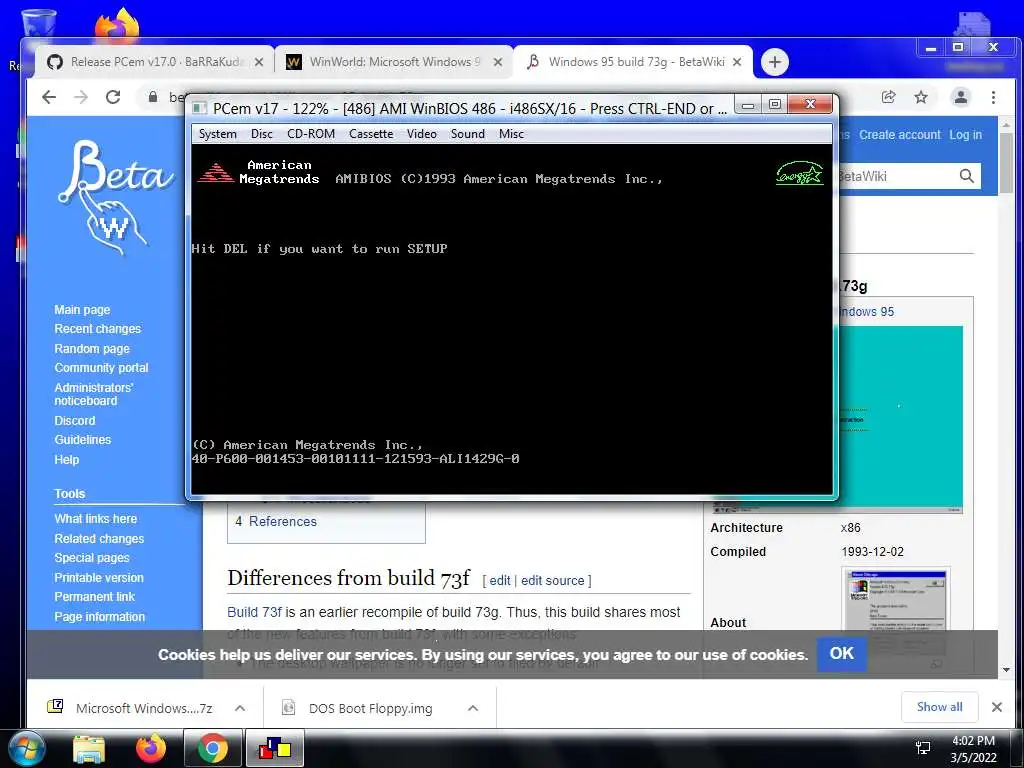
Task: Open the Chrome profile menu
Action: (x=961, y=97)
